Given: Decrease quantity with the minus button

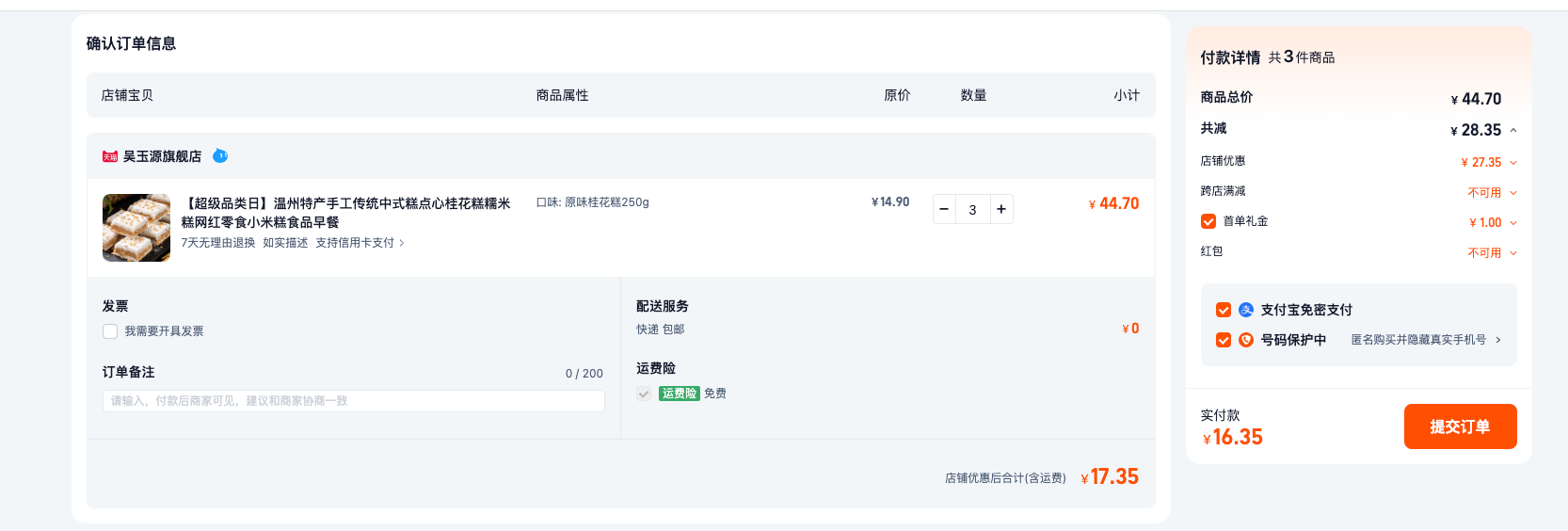Looking at the screenshot, I should click(944, 209).
